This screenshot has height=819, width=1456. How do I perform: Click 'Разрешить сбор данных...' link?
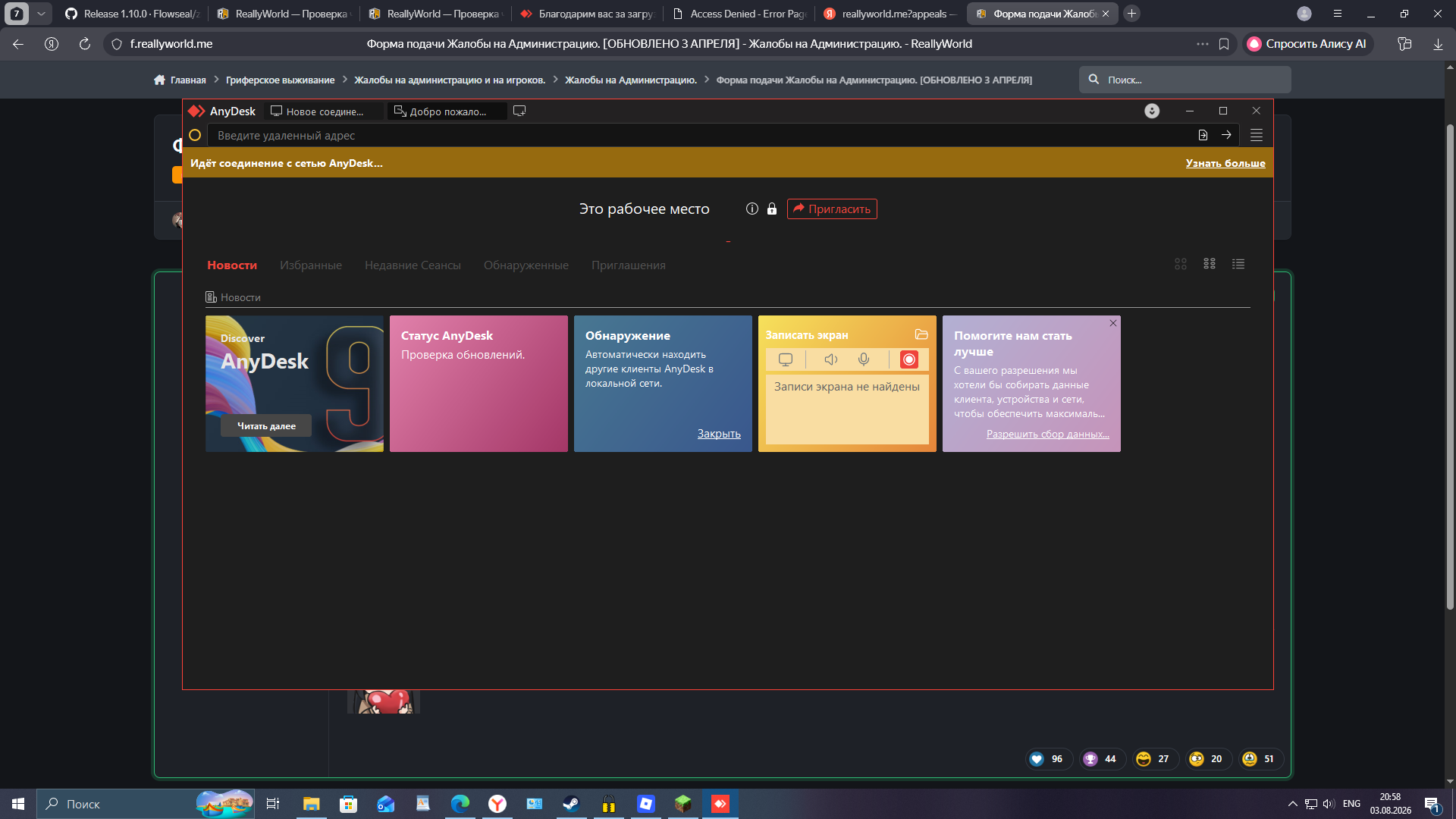coord(1048,434)
